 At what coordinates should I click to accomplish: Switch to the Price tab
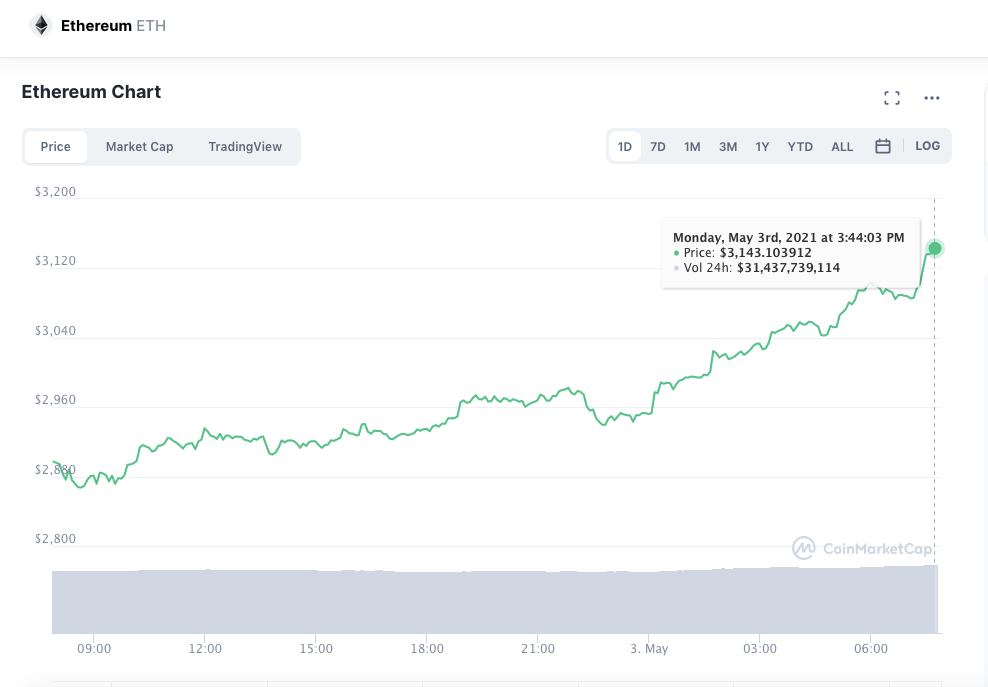(55, 147)
